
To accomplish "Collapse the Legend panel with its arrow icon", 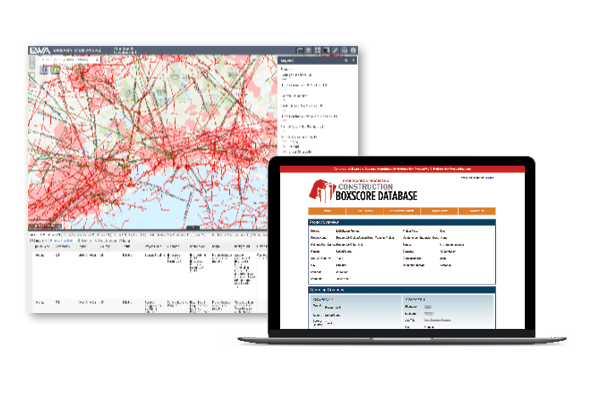I will (346, 60).
